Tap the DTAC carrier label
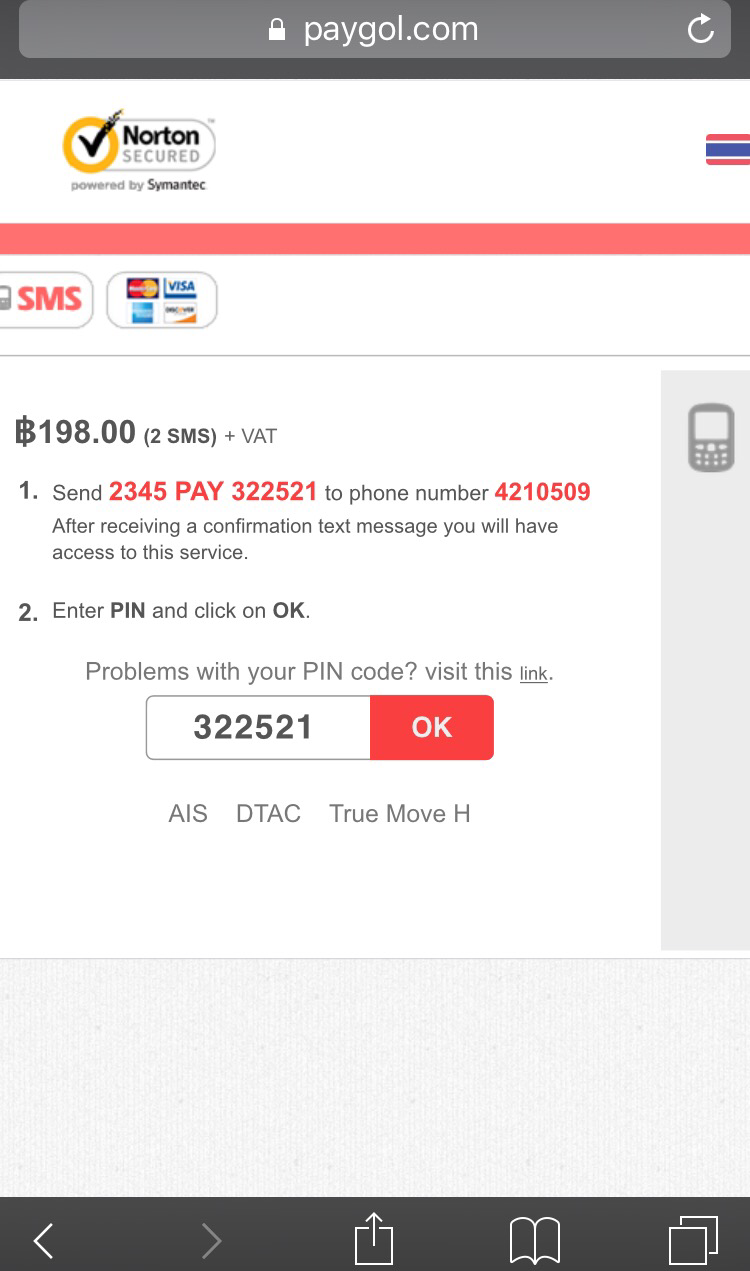750x1271 pixels. 268,813
